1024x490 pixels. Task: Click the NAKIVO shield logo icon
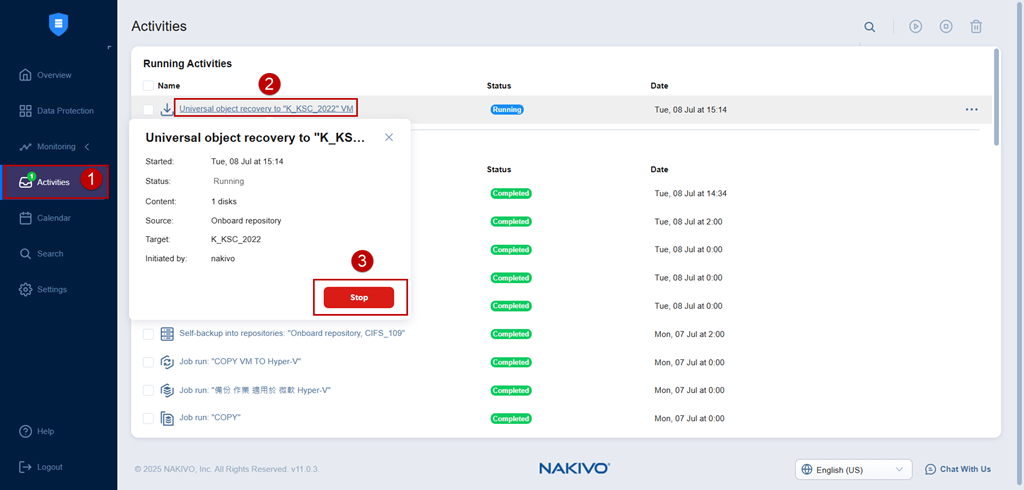click(58, 25)
